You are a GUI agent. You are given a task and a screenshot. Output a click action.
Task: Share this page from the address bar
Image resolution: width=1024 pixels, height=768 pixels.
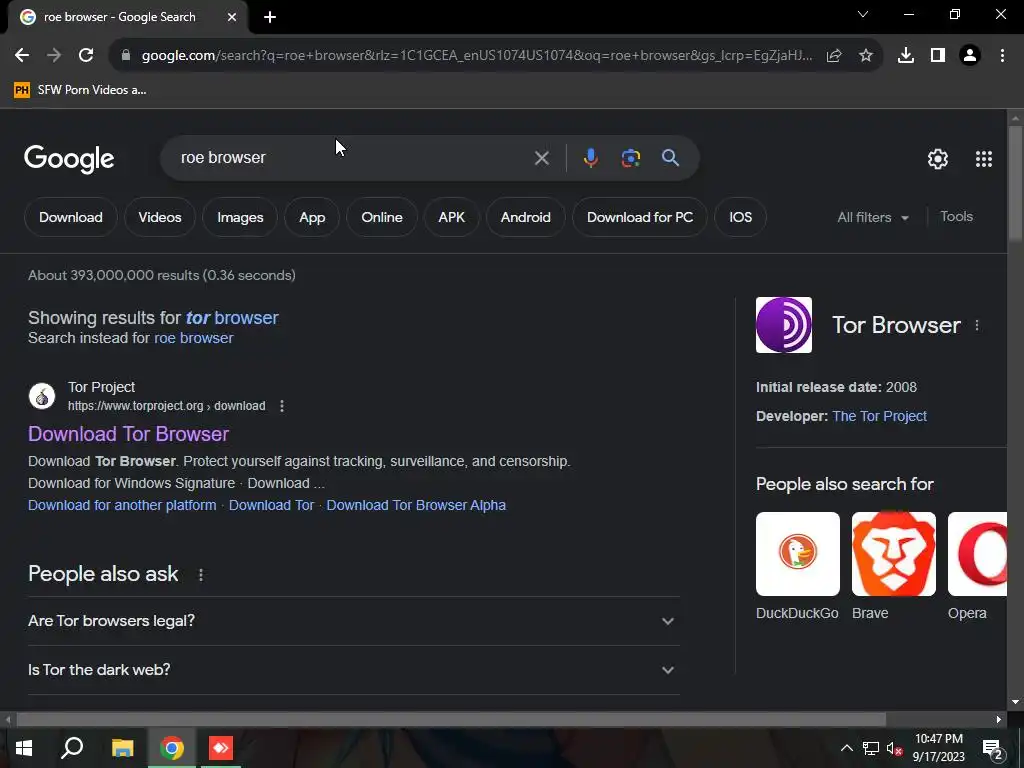point(834,56)
